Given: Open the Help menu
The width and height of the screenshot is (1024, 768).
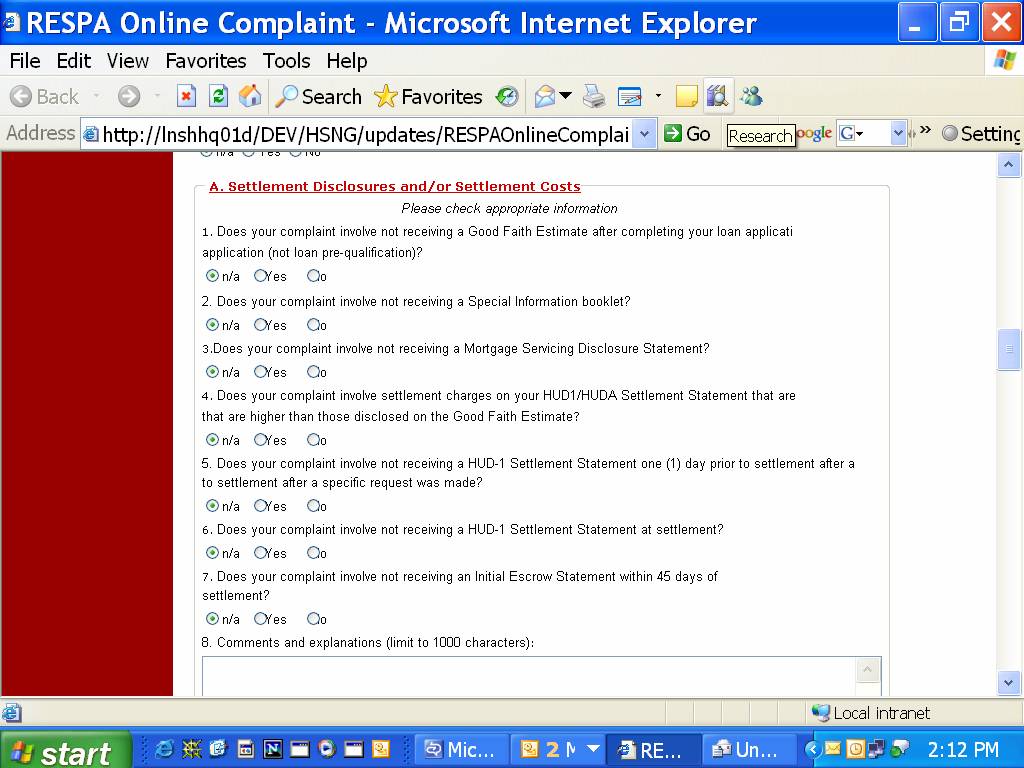Looking at the screenshot, I should coord(347,61).
